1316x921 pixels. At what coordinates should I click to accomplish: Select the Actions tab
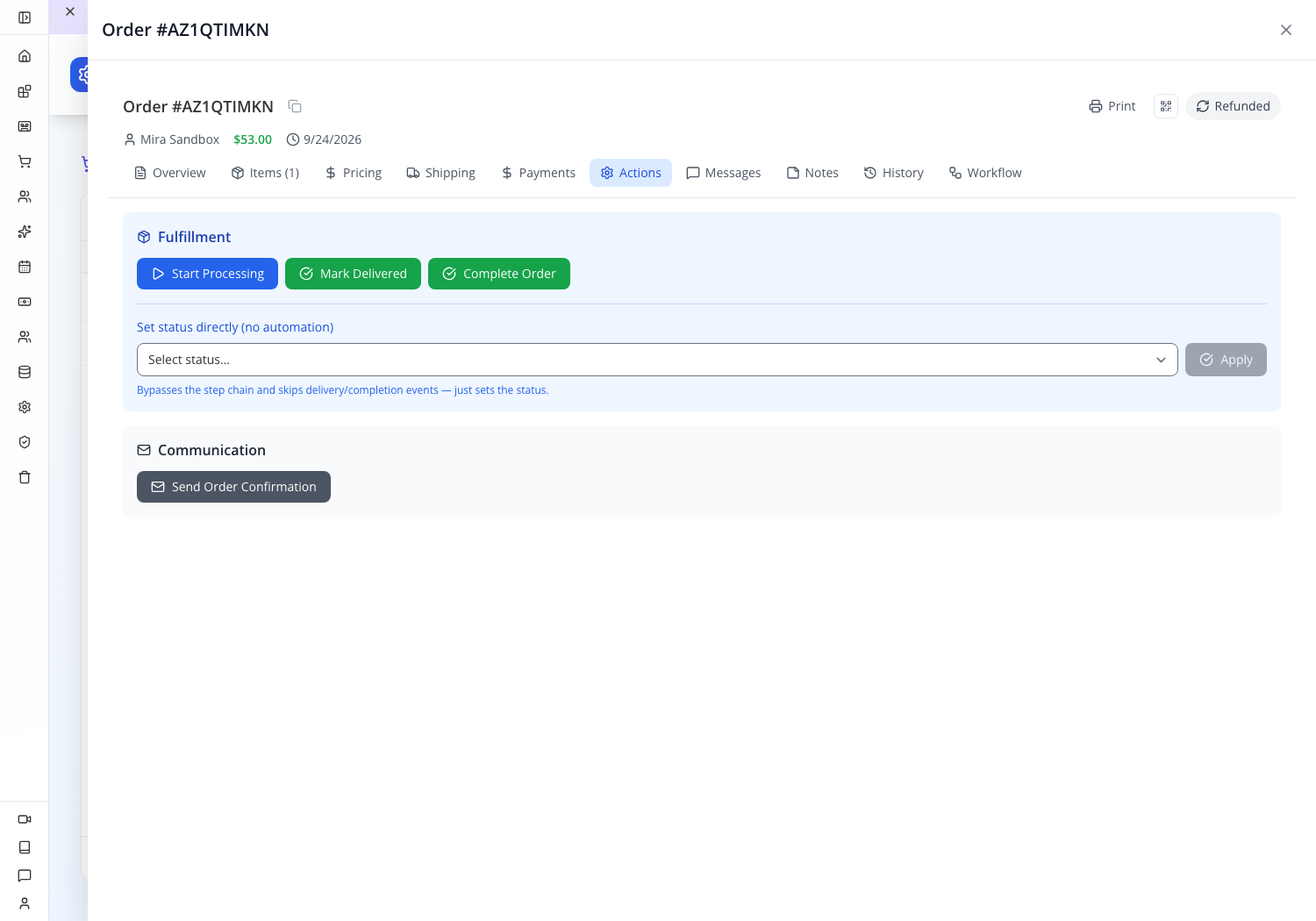(631, 173)
